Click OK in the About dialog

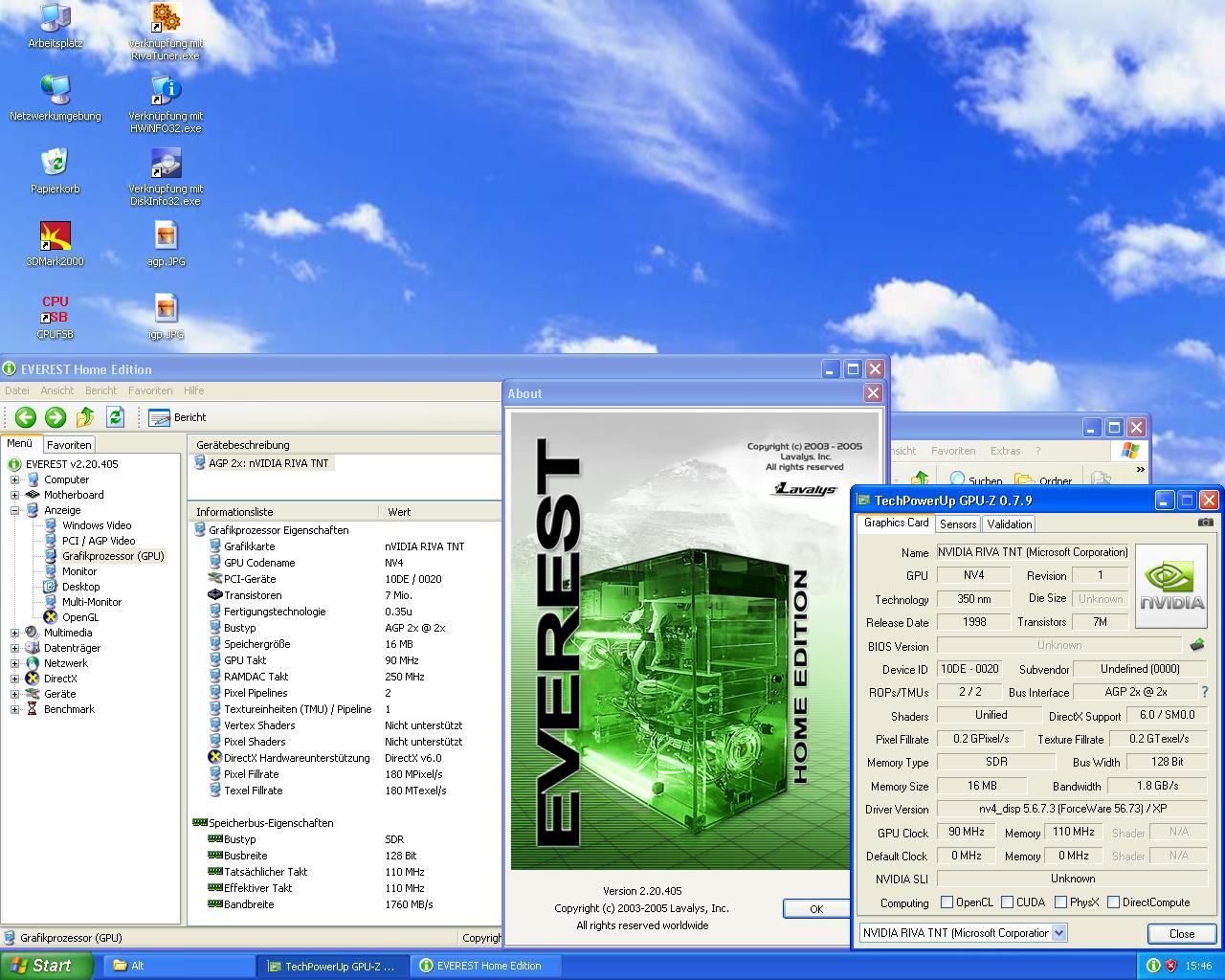coord(815,909)
